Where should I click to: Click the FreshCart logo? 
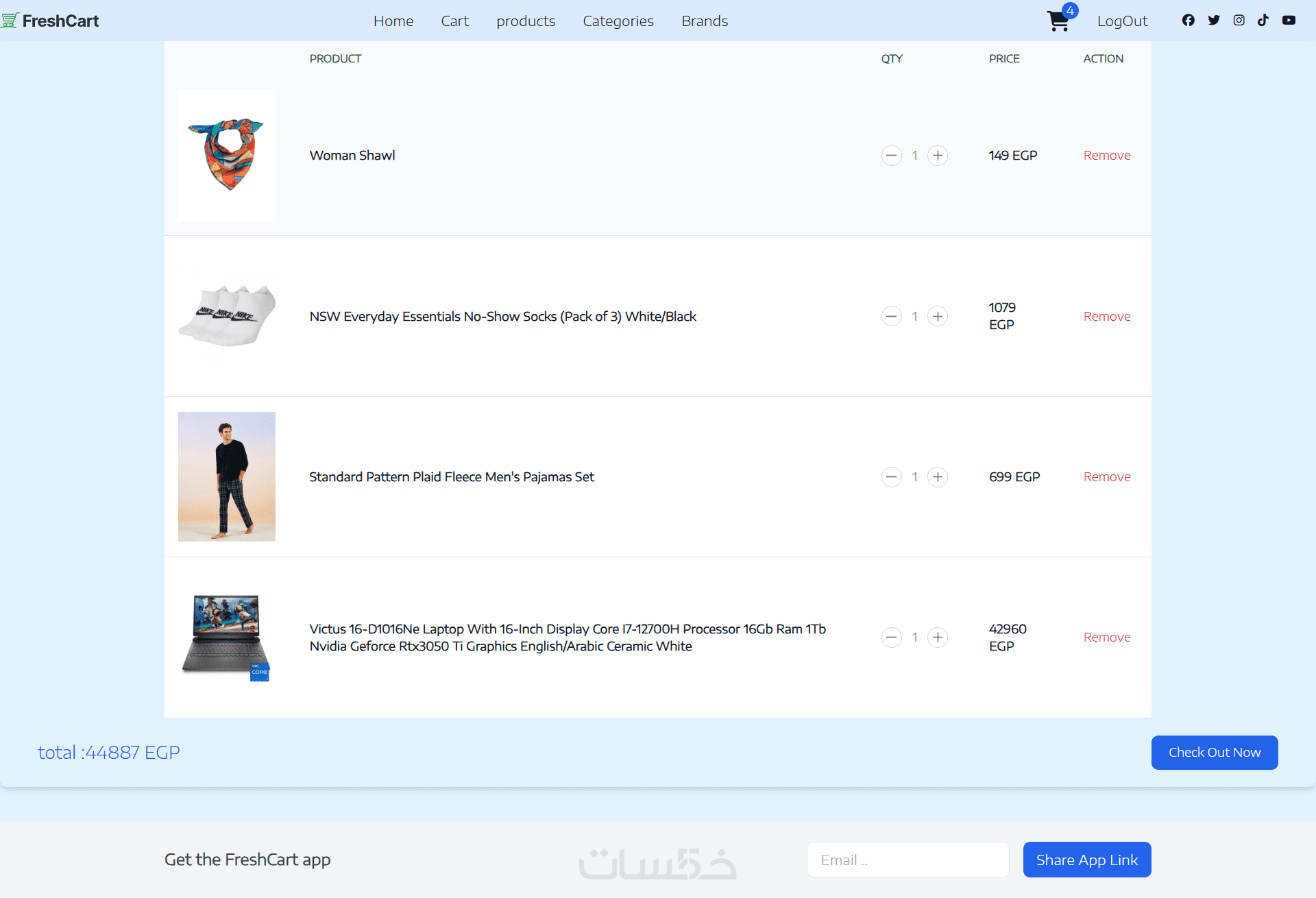[x=51, y=21]
